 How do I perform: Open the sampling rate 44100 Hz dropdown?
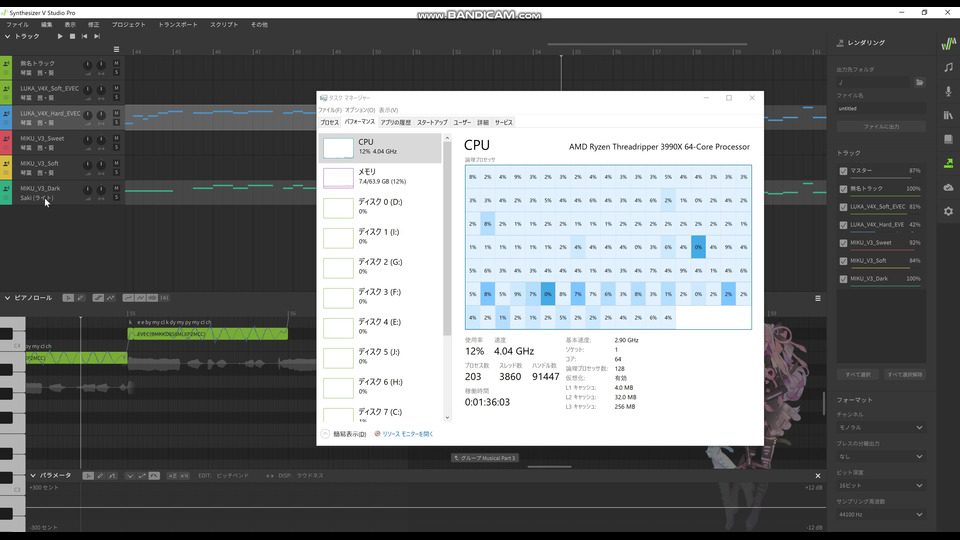coord(881,514)
